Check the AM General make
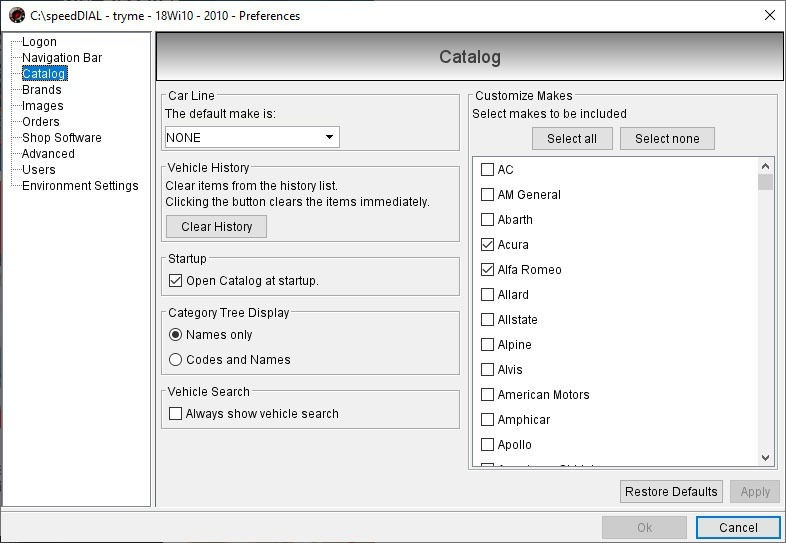This screenshot has width=786, height=543. [487, 195]
